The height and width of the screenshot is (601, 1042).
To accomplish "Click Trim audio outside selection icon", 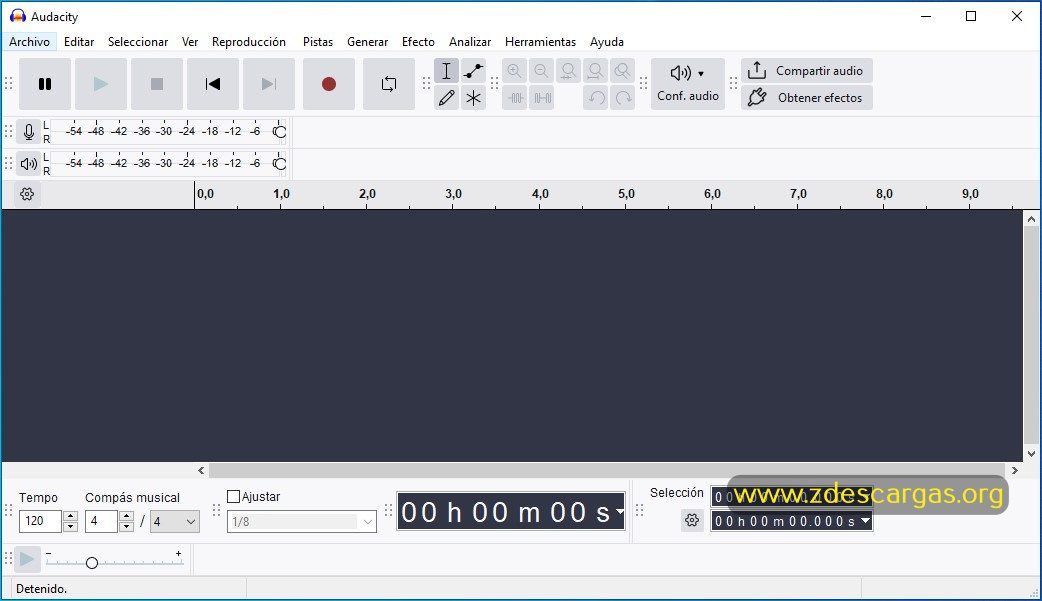I will point(514,98).
